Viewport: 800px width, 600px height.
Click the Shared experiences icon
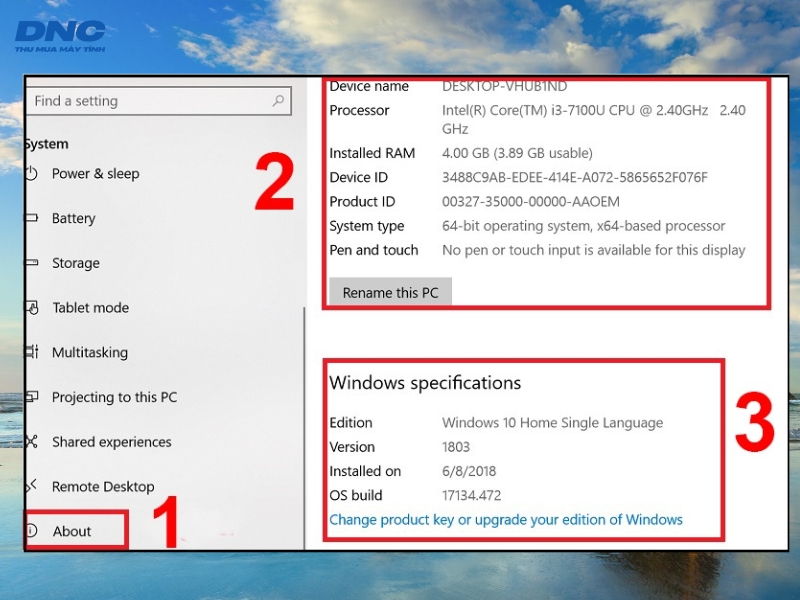tap(32, 441)
